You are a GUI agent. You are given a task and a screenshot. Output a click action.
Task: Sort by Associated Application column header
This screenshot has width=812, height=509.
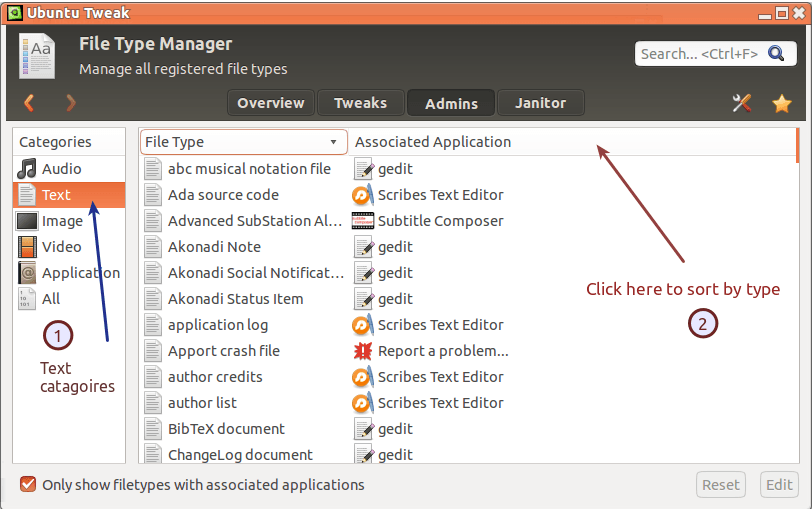point(432,142)
